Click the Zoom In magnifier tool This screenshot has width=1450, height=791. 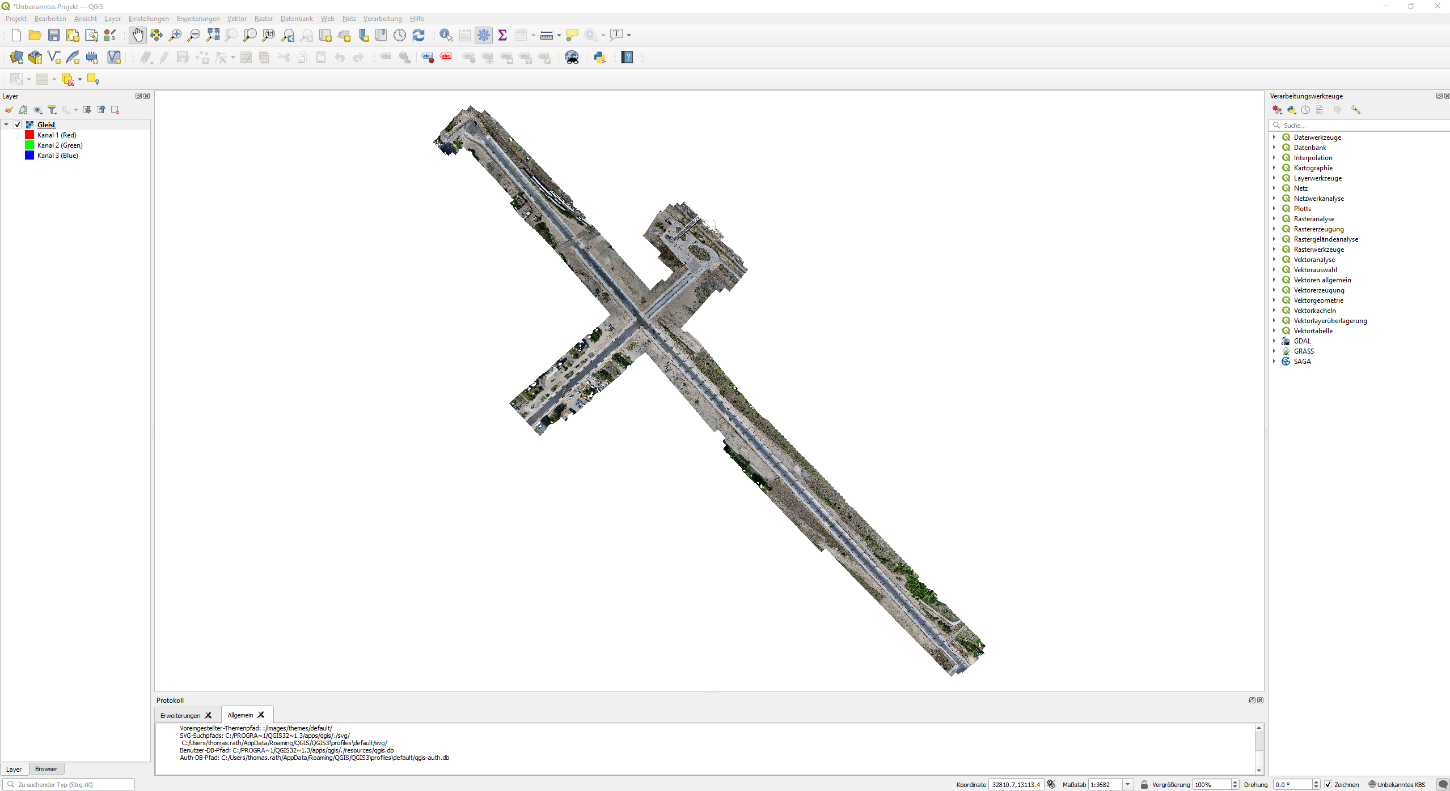click(x=176, y=35)
